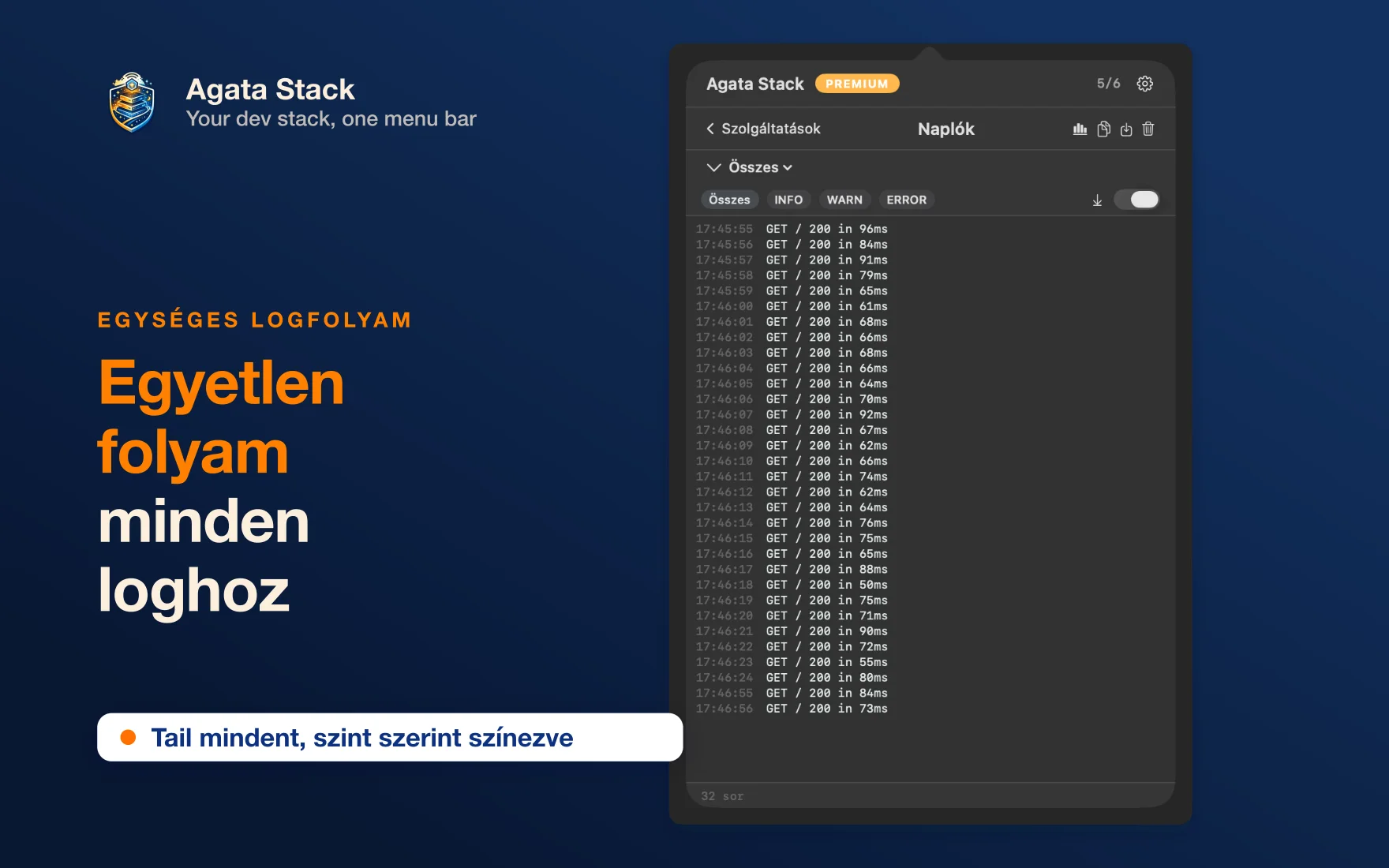Copy logs using the documents icon
Screen dimensions: 1389x868
1103,129
